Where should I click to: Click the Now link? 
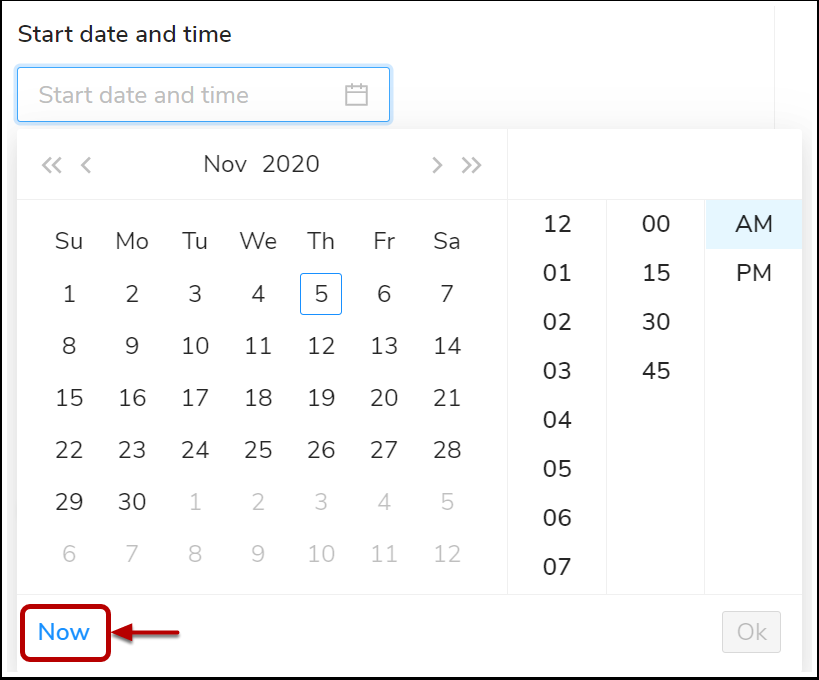click(64, 632)
